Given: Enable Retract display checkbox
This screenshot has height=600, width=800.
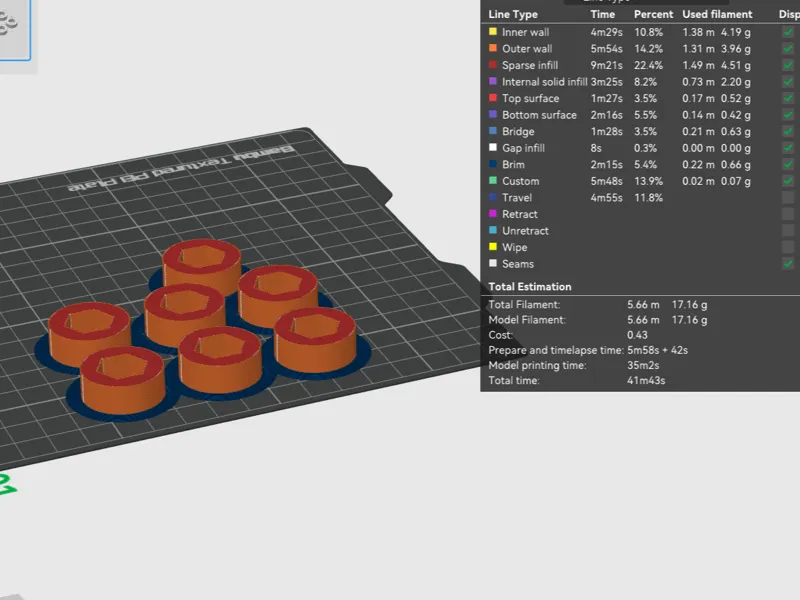Looking at the screenshot, I should [788, 214].
